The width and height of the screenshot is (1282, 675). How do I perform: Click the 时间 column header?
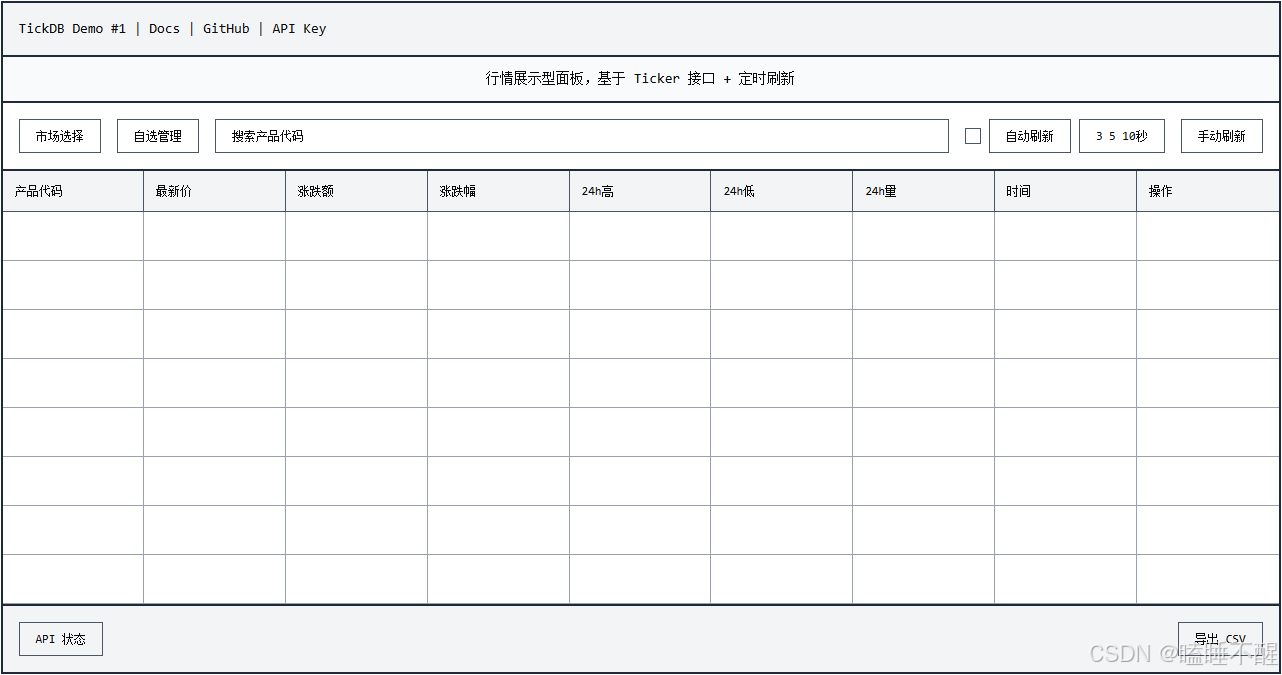pyautogui.click(x=1018, y=191)
